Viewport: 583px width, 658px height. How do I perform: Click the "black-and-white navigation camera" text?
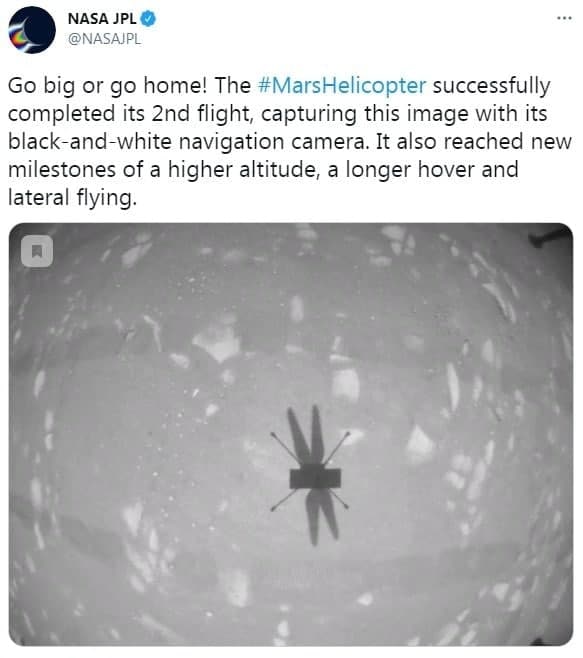tap(187, 141)
